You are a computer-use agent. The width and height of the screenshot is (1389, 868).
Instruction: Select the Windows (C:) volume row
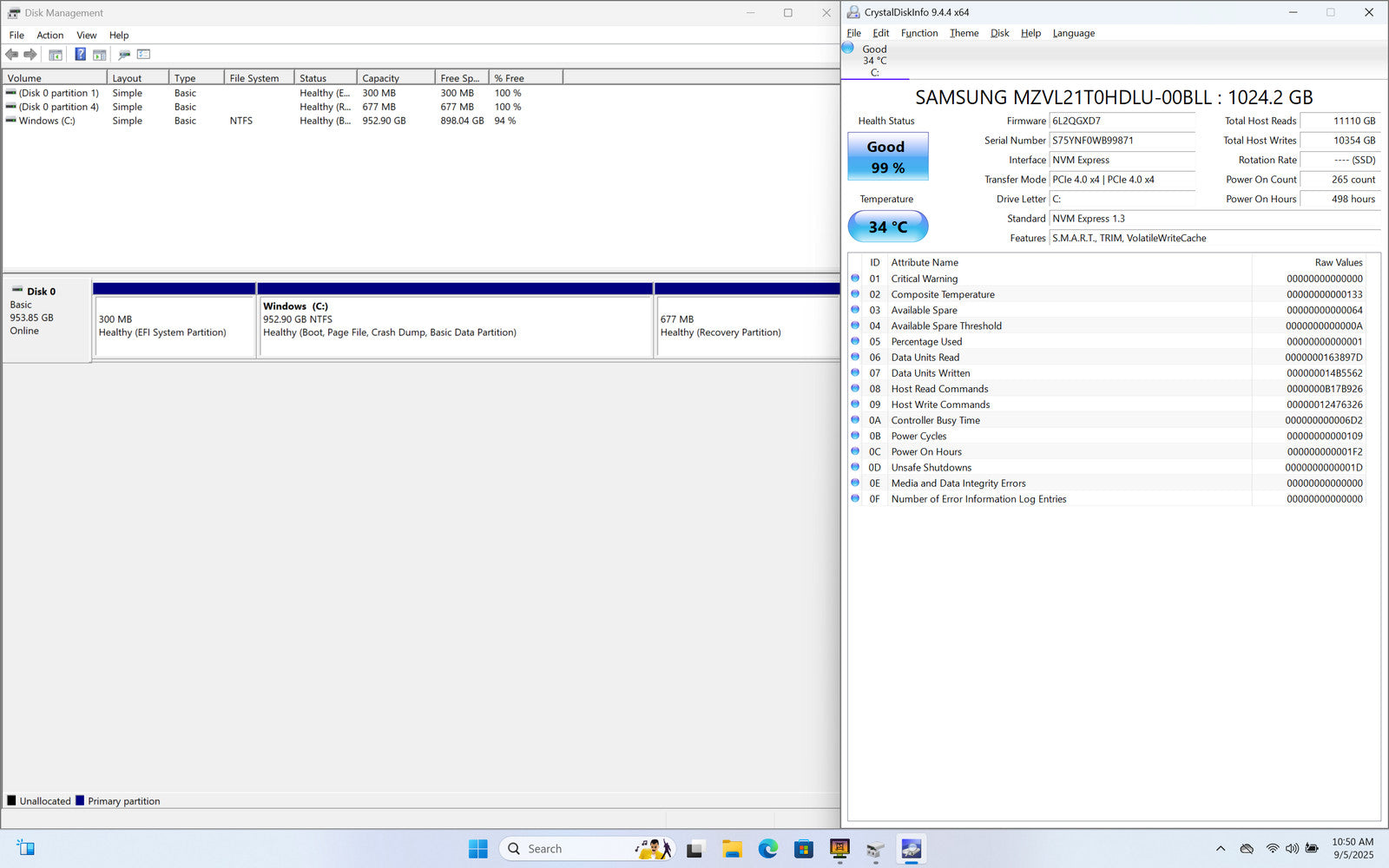47,121
